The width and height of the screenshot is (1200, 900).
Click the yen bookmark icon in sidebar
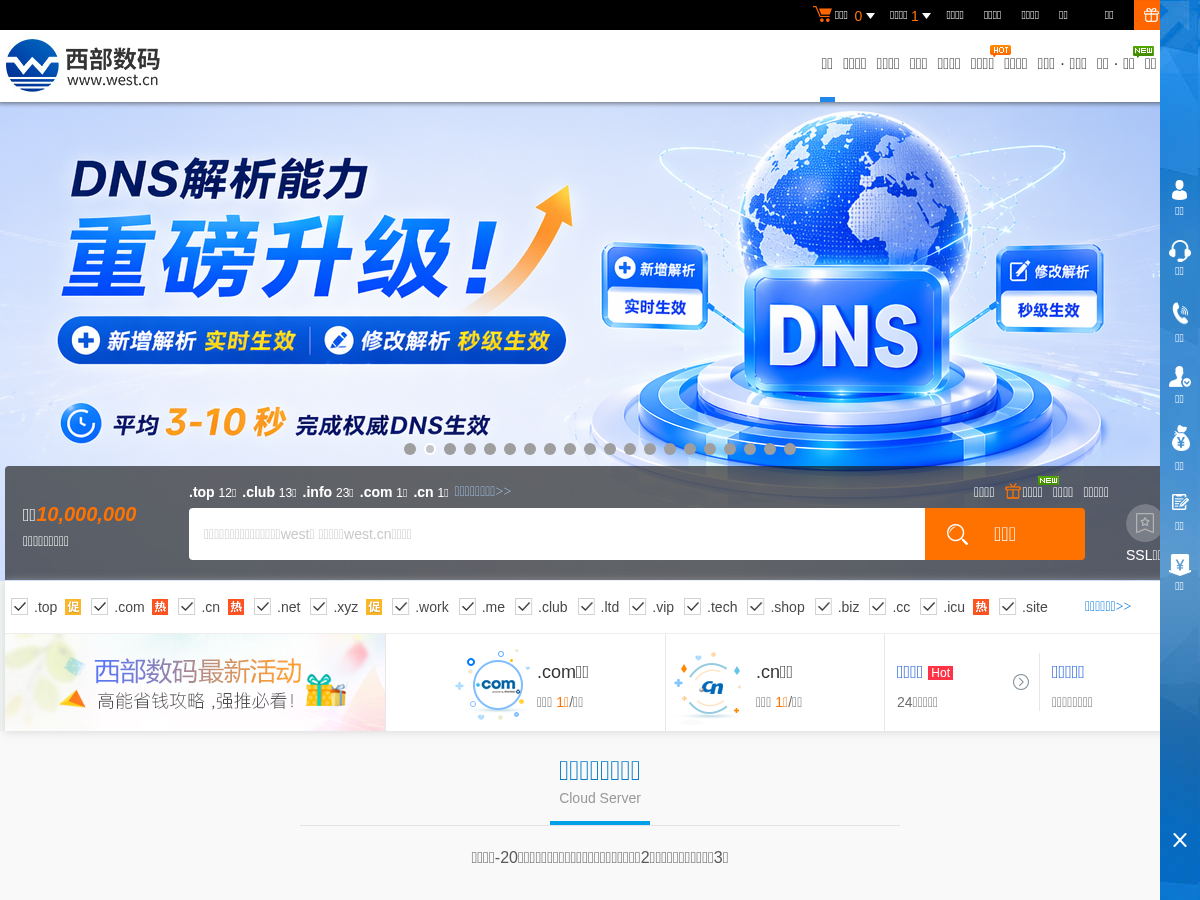(1179, 564)
